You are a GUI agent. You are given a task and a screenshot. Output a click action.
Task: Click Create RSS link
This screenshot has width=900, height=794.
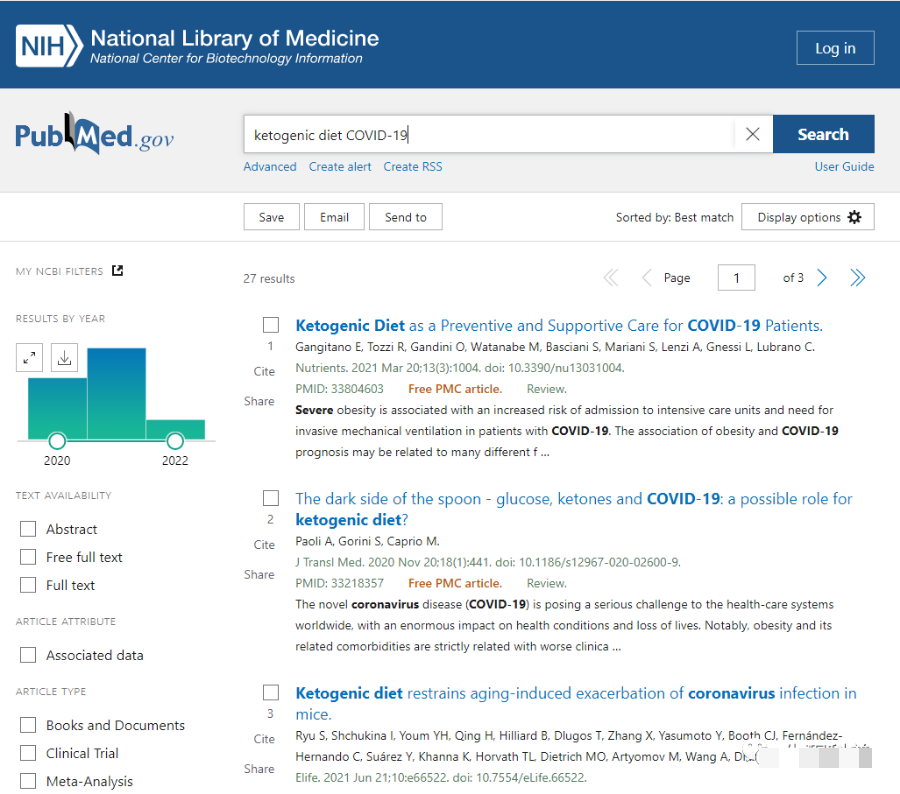[412, 167]
